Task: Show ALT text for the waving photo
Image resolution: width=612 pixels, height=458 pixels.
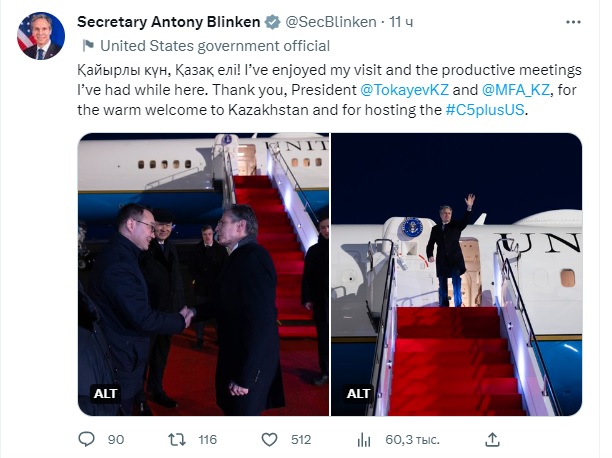Action: [x=359, y=393]
